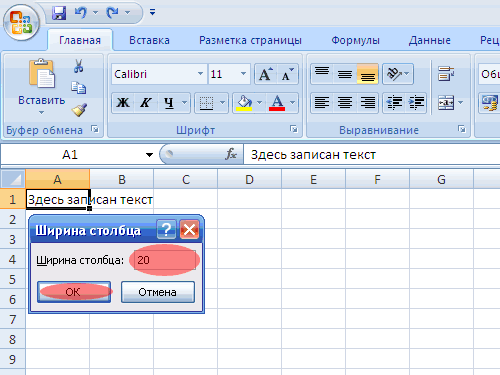Viewport: 500px width, 375px height.
Task: Open the Calibri font name dropdown
Action: [x=200, y=74]
